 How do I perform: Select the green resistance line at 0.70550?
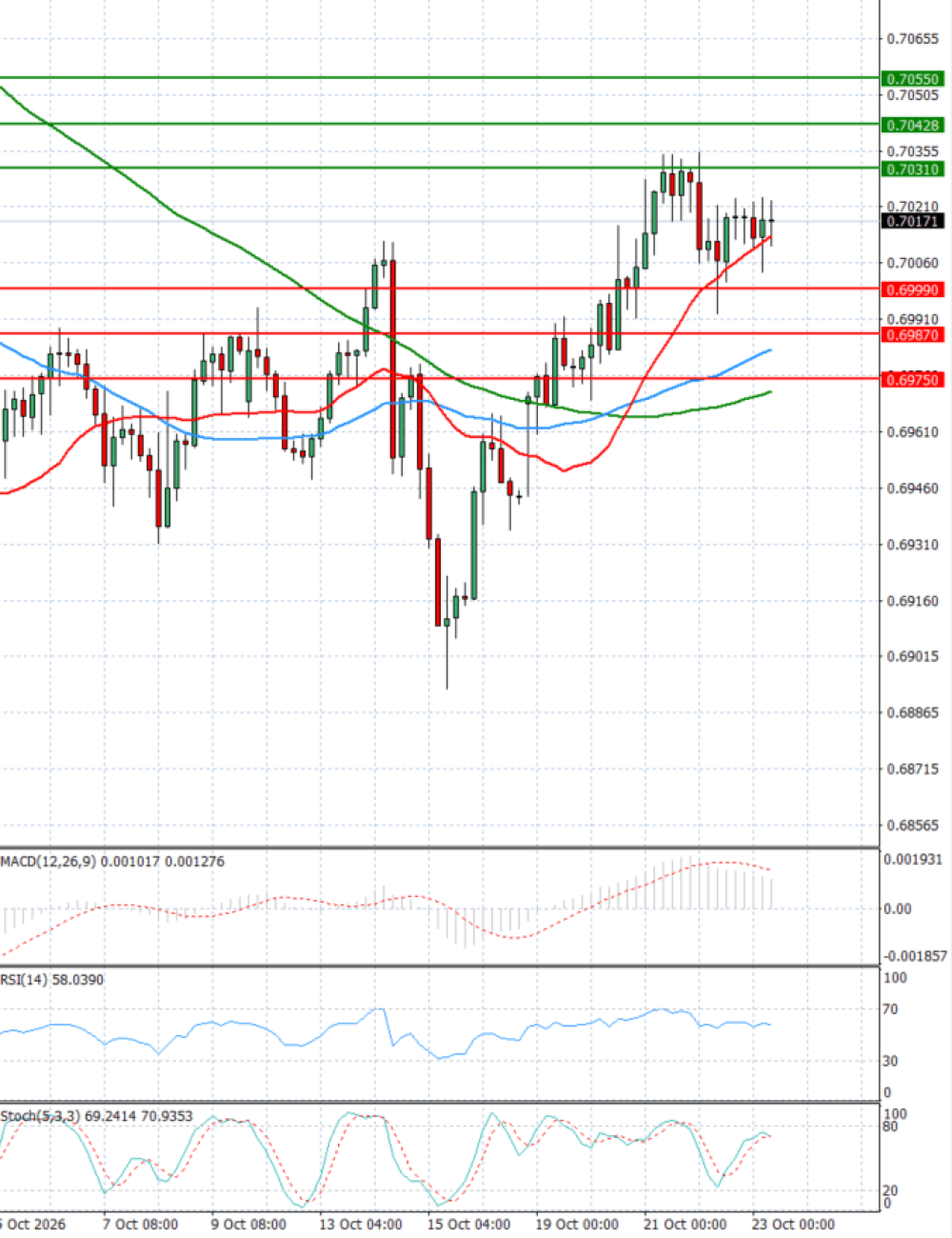point(438,78)
